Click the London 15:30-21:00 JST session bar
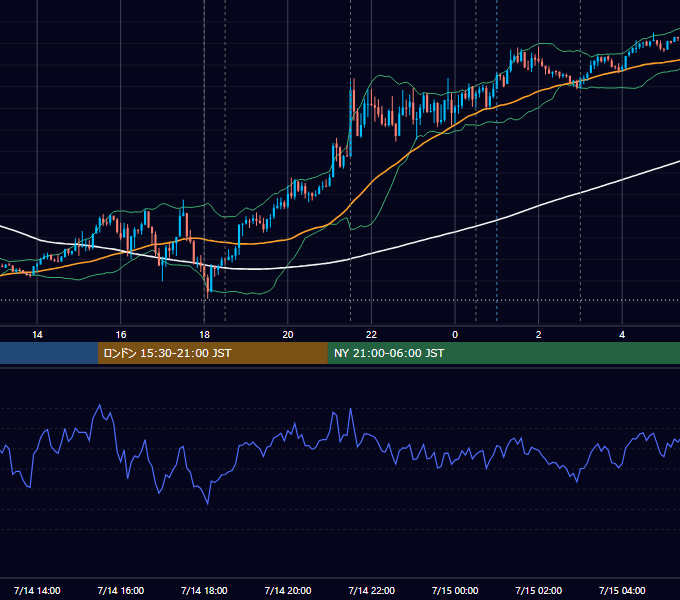Screen dimensions: 680x600 [212, 353]
